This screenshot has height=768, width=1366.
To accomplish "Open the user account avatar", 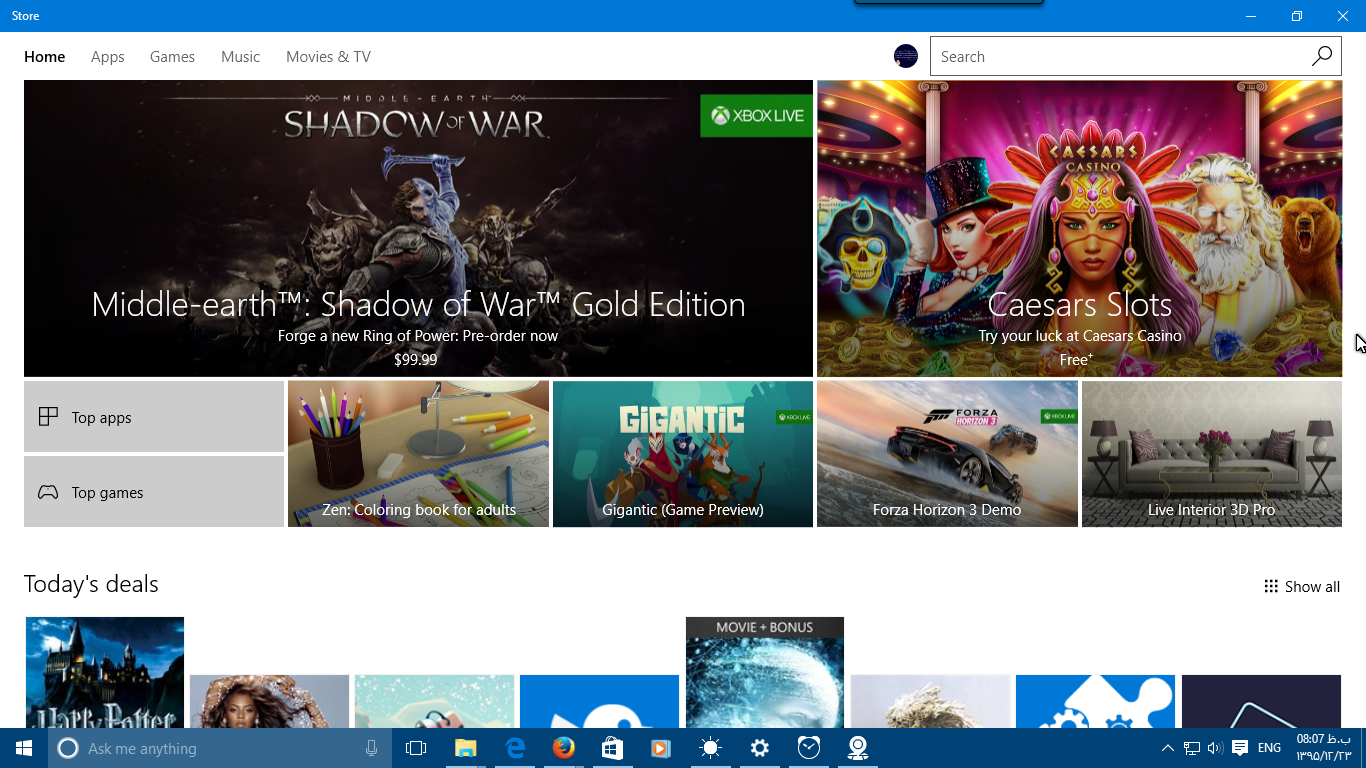I will (906, 56).
